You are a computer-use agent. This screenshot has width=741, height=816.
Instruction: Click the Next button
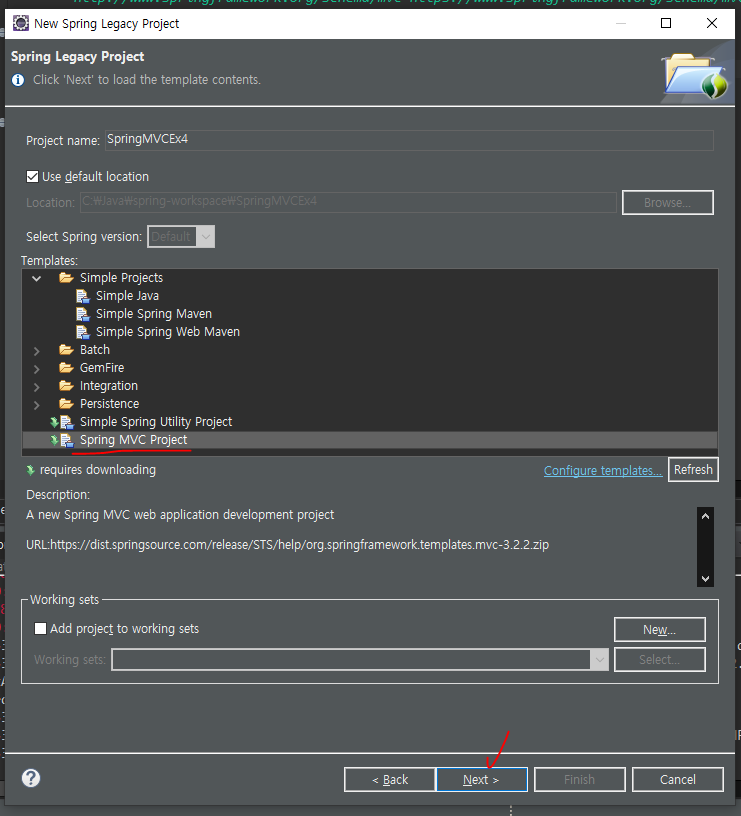482,779
